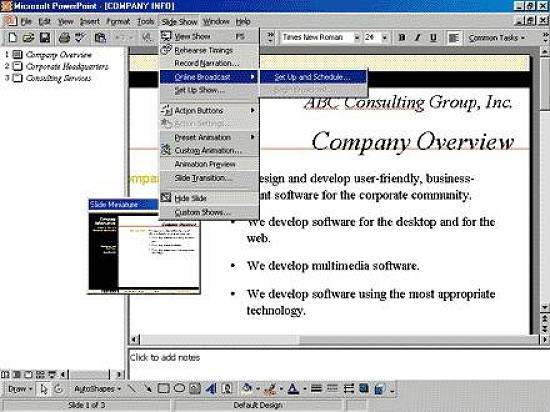
Task: Click the Shadow effect icon
Action: (x=364, y=389)
